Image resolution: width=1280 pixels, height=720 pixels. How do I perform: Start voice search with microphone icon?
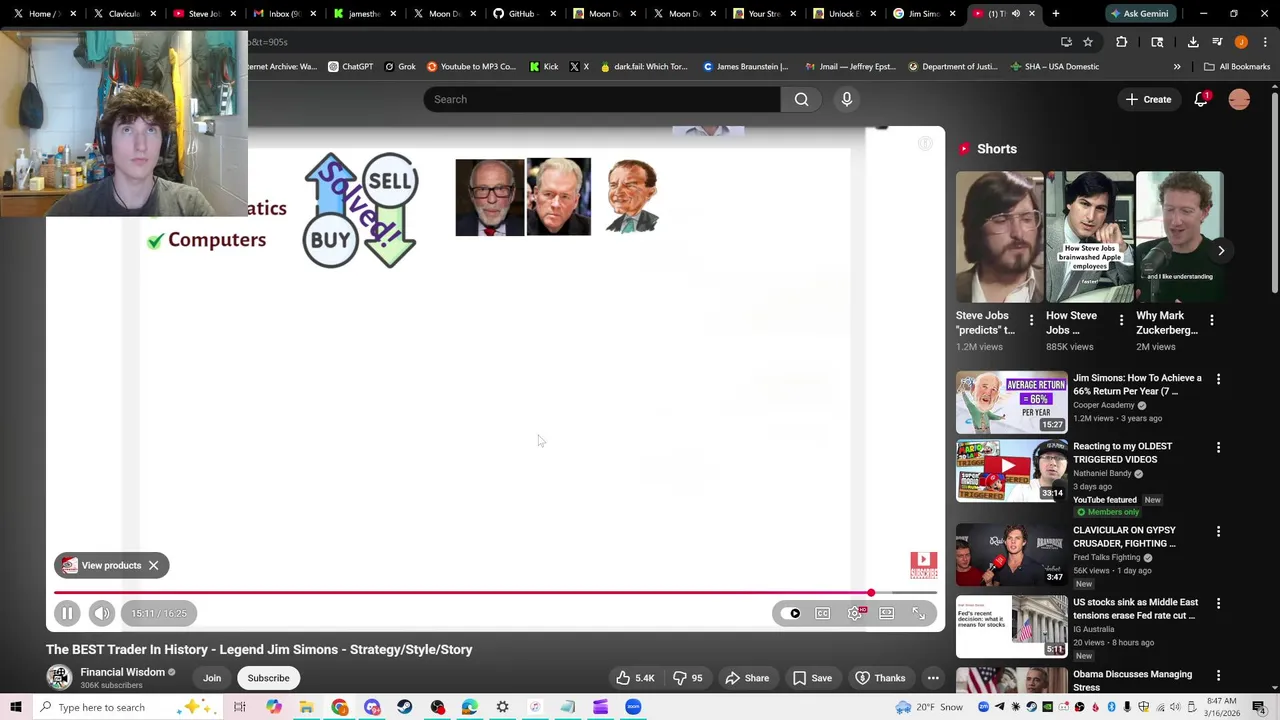[x=846, y=99]
